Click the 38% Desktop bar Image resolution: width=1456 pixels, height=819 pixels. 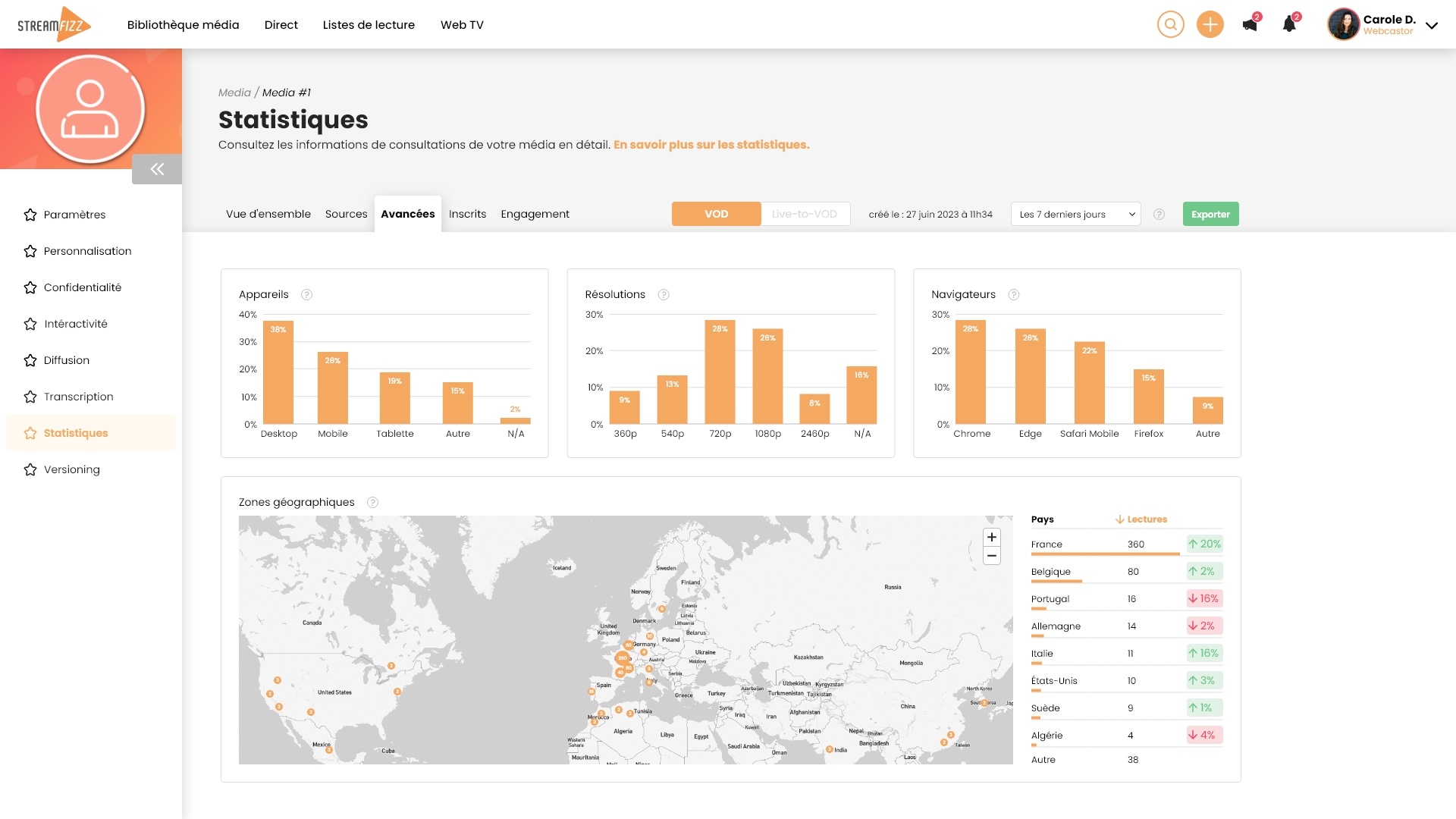(278, 372)
